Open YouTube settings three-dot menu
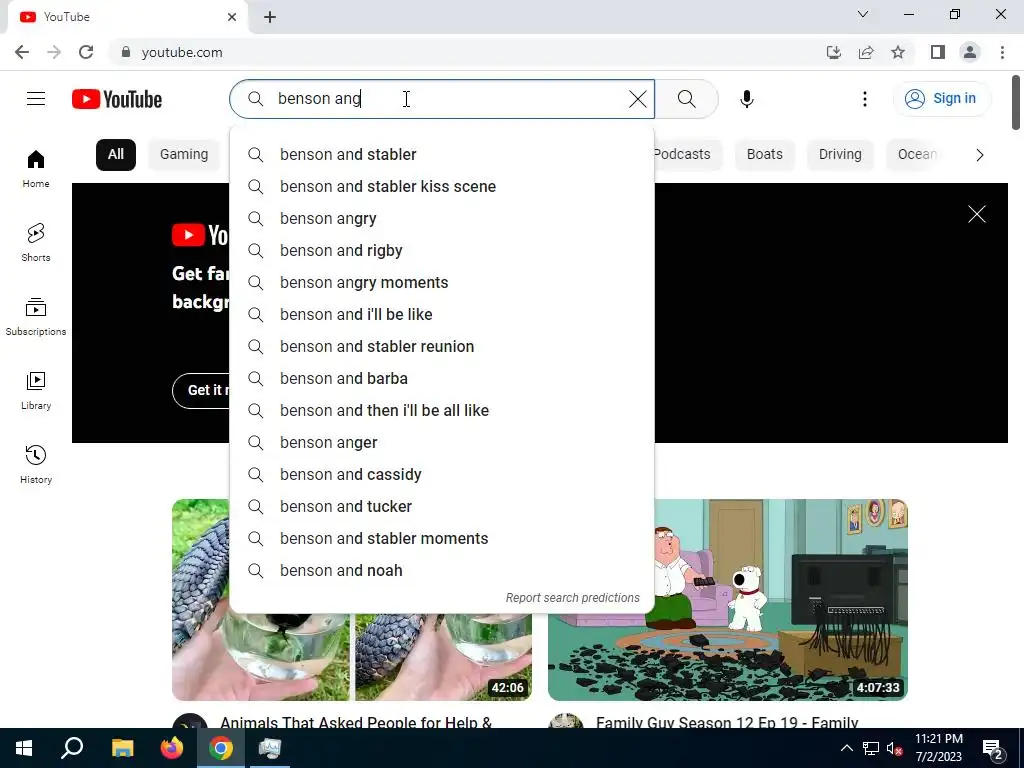 pos(865,99)
